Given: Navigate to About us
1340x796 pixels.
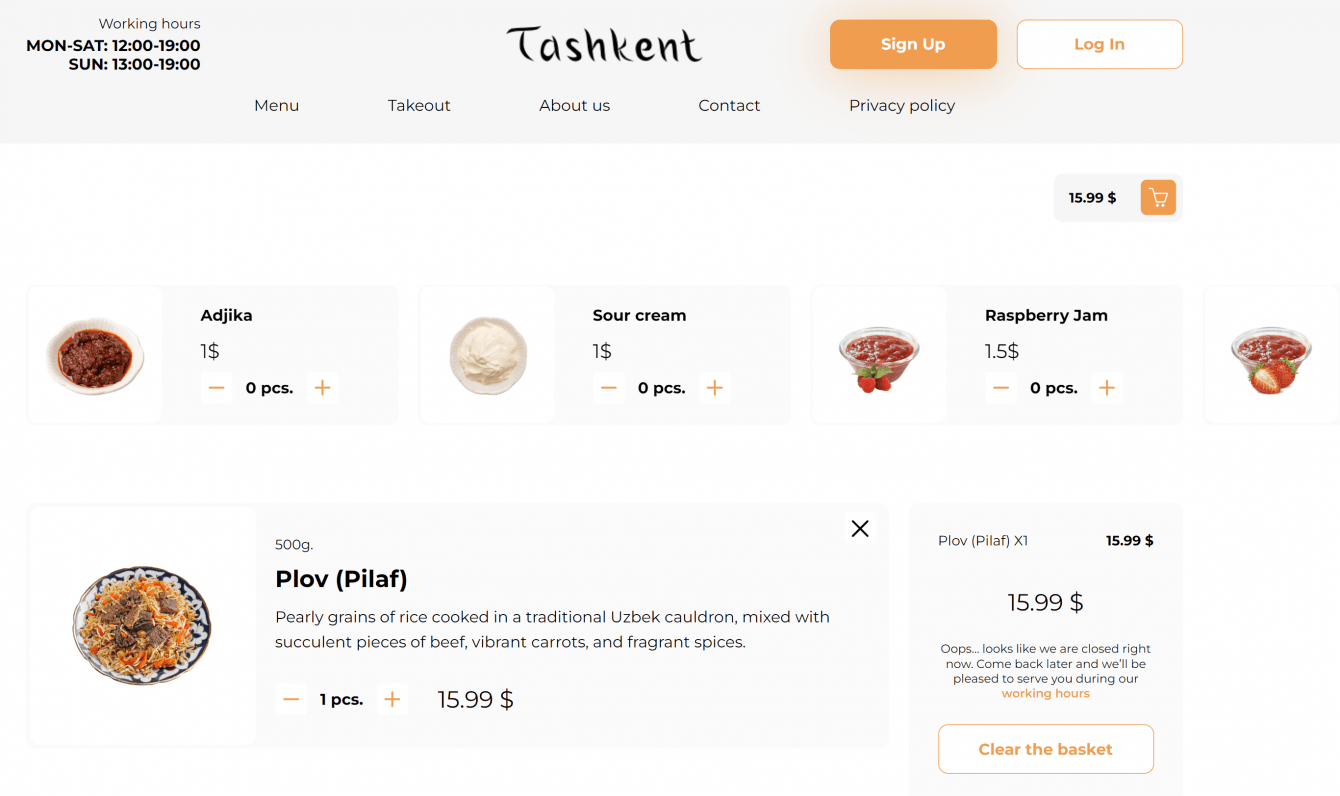Looking at the screenshot, I should pyautogui.click(x=574, y=105).
